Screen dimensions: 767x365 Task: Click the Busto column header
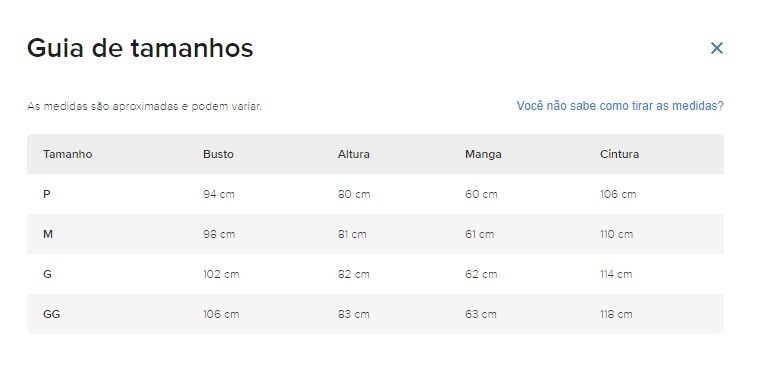(x=218, y=154)
